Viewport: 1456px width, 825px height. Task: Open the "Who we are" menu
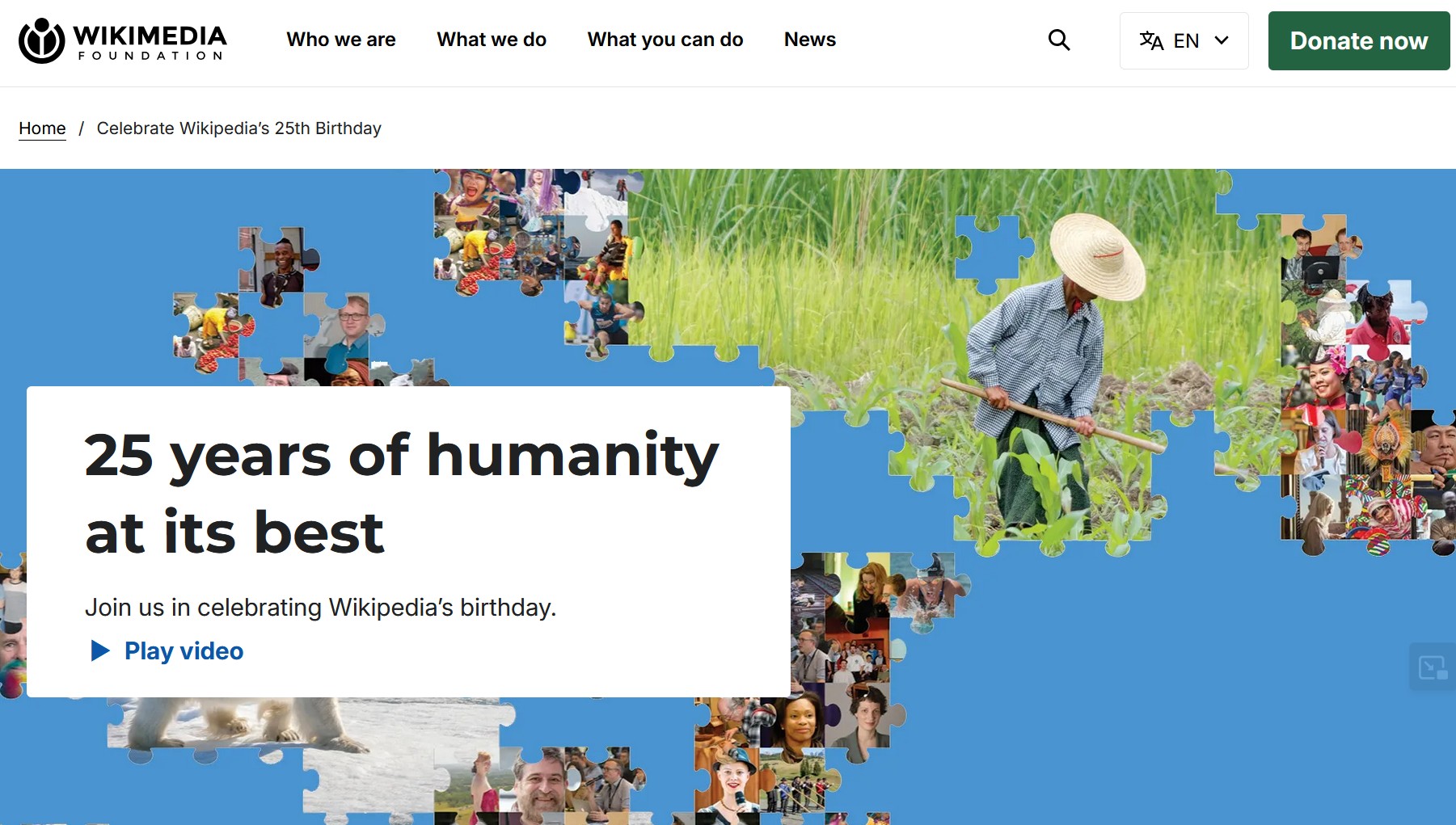[x=341, y=40]
